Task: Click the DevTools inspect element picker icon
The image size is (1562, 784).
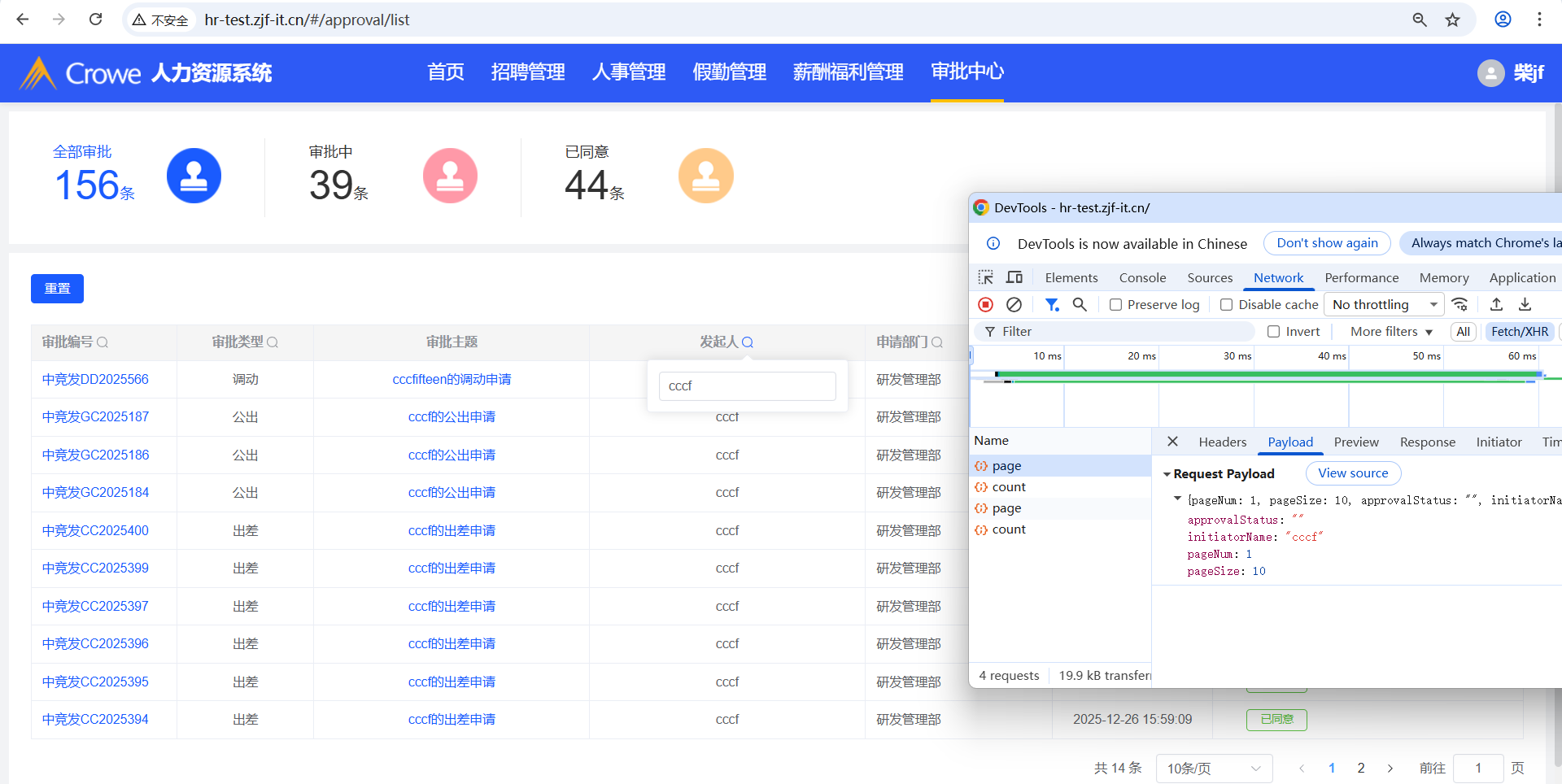Action: [x=985, y=277]
